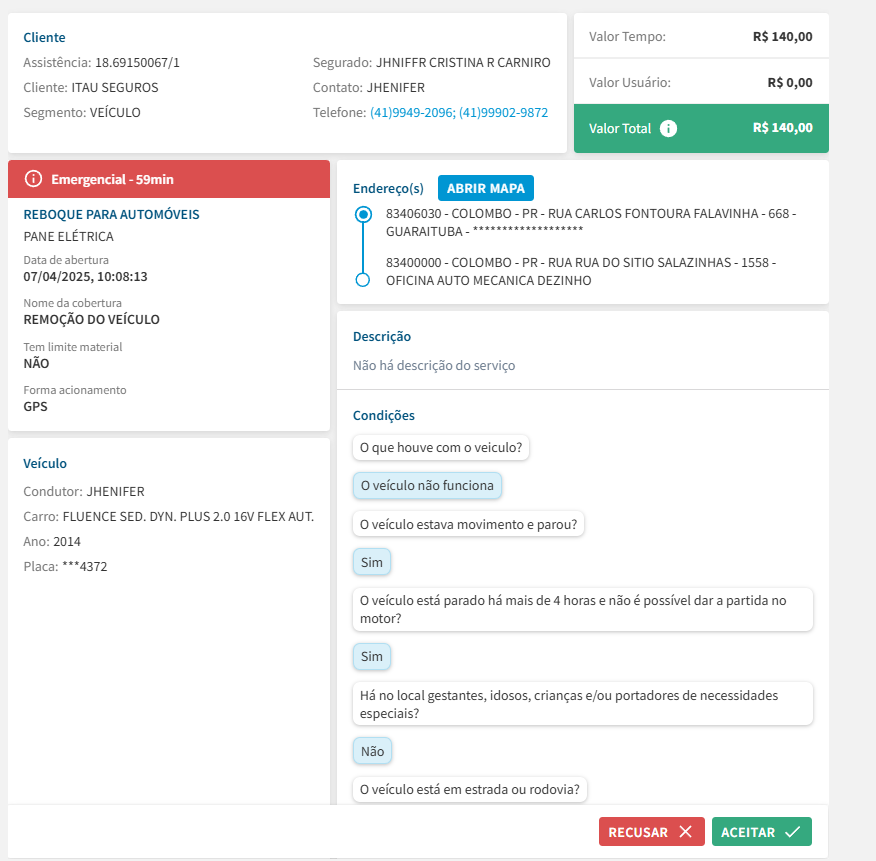Screen dimensions: 876x861
Task: Select the Oficina Auto Mecanica Dezinho destination address
Action: tap(580, 271)
